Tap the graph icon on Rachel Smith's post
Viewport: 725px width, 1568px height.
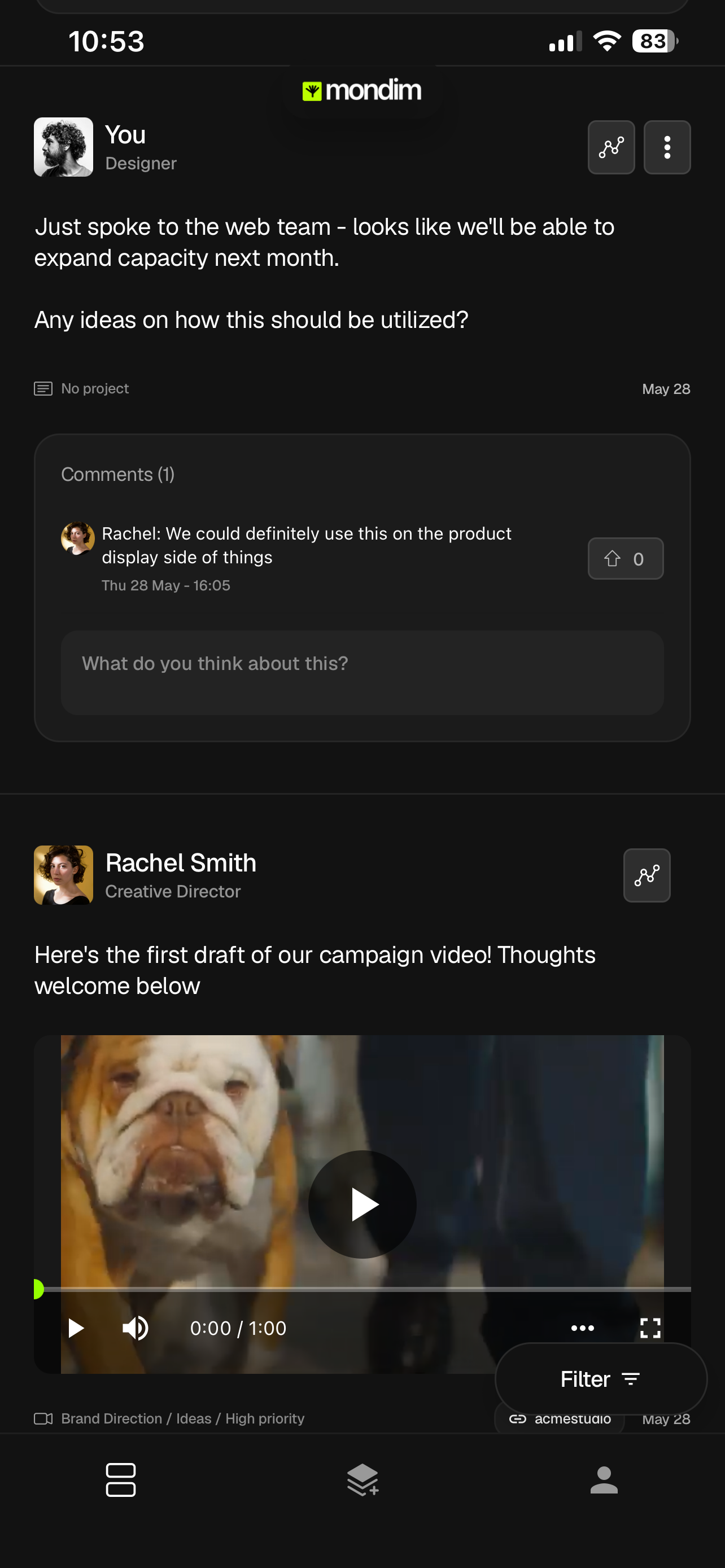(x=647, y=875)
